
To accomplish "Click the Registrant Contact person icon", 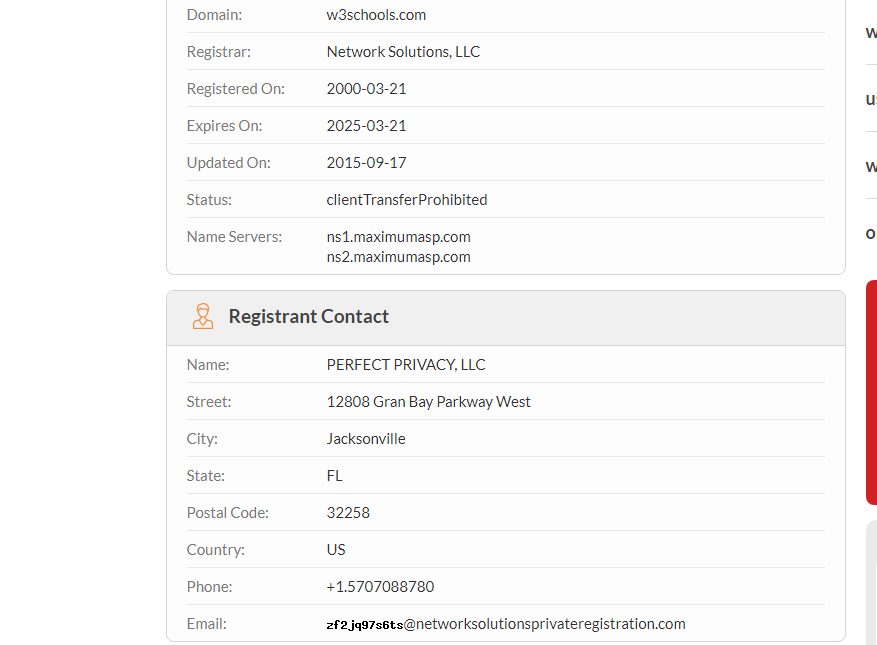I will coord(203,316).
